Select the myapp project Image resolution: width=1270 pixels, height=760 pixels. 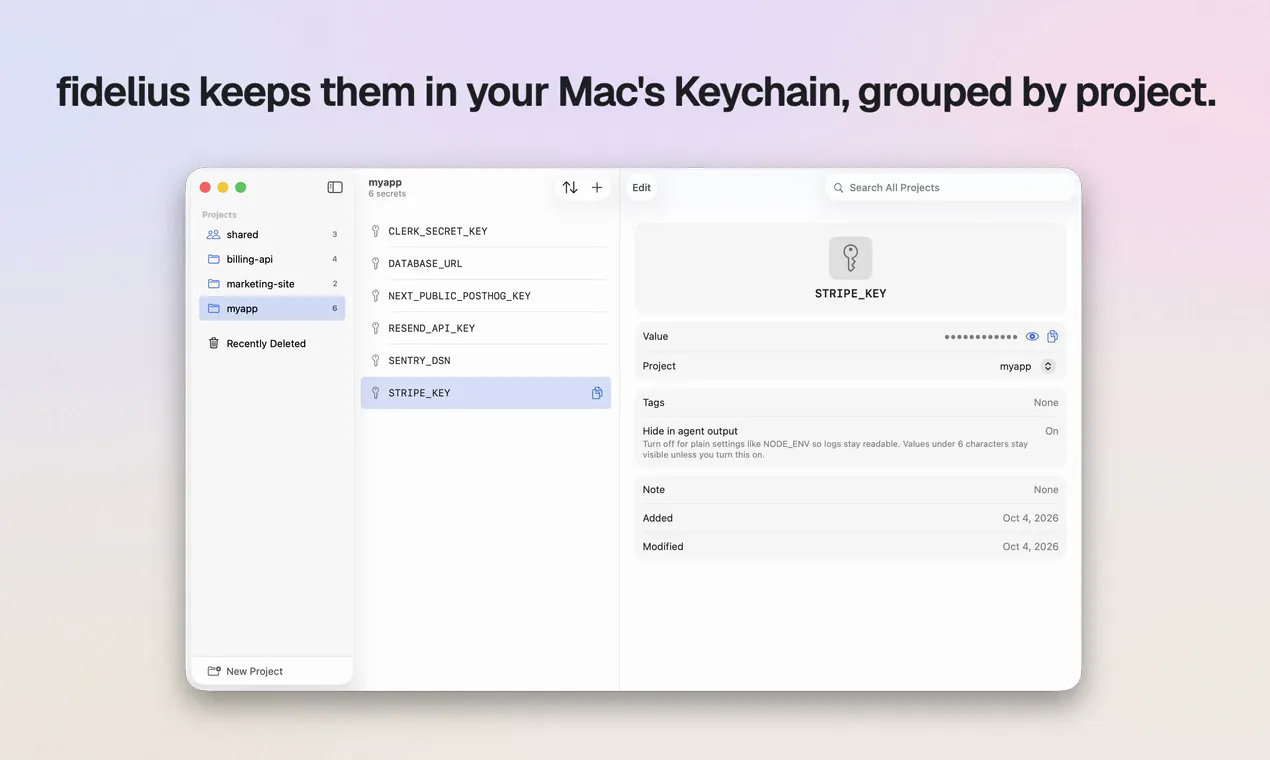click(x=272, y=309)
